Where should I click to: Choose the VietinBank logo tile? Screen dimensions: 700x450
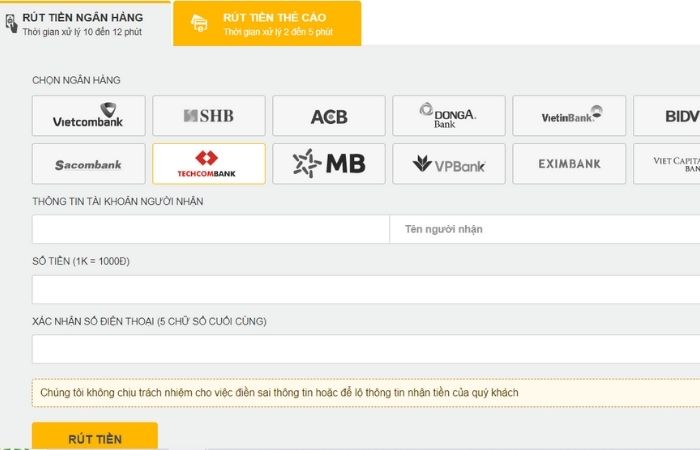tap(569, 116)
